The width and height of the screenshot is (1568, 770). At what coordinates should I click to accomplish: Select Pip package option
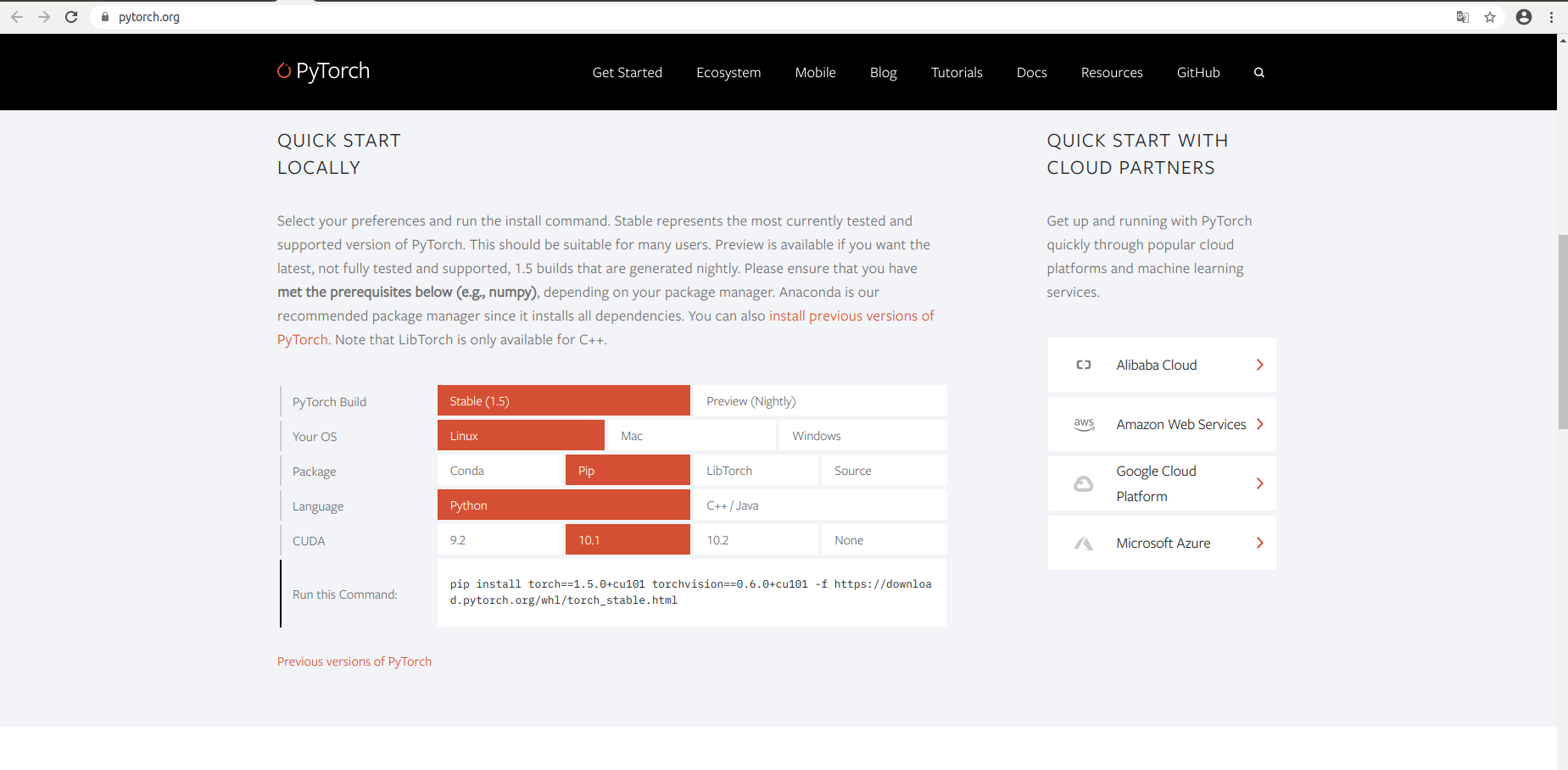pyautogui.click(x=628, y=470)
